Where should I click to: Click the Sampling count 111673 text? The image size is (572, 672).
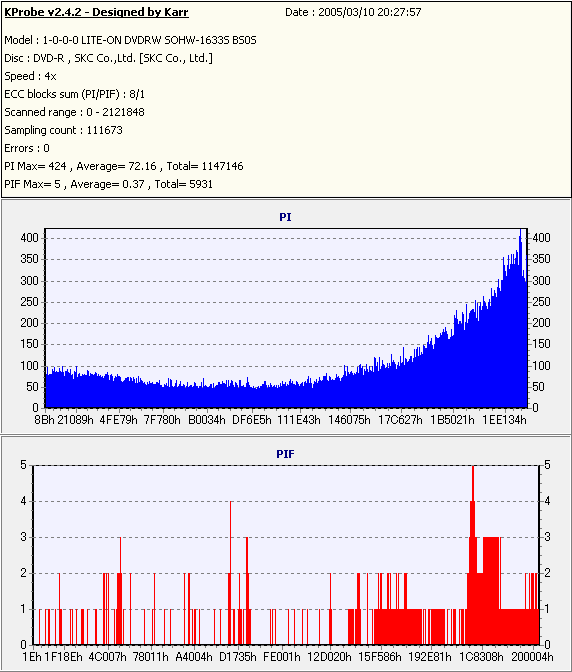coord(63,130)
